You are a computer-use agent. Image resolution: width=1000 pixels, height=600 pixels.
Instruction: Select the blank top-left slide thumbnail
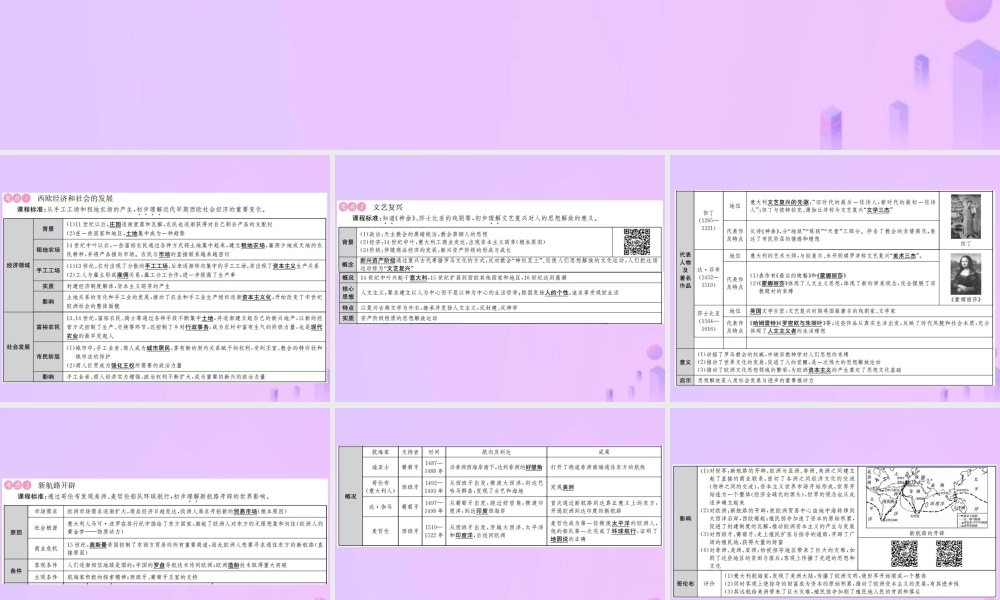tap(165, 75)
